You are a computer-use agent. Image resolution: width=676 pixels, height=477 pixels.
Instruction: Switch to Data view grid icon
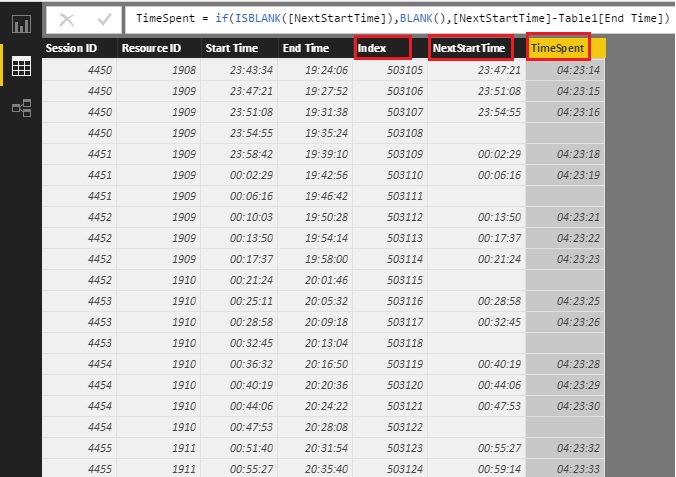pyautogui.click(x=21, y=66)
